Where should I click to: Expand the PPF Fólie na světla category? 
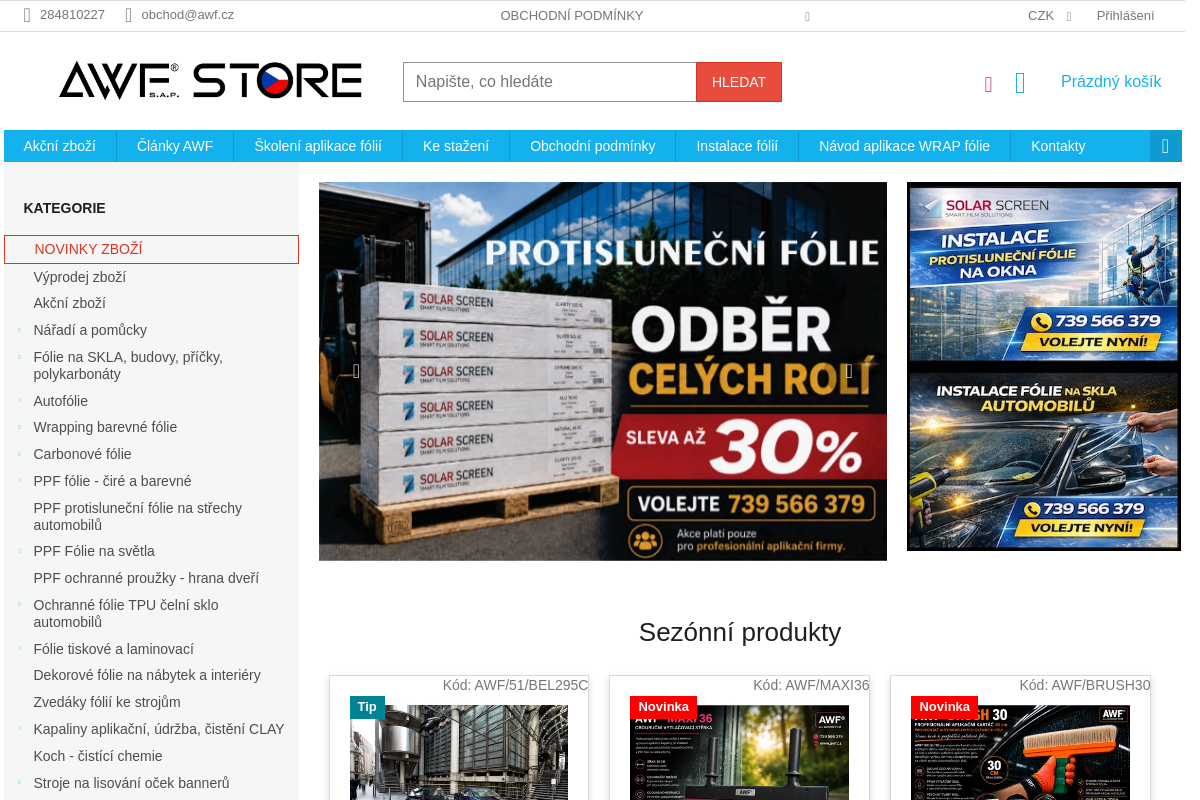19,551
